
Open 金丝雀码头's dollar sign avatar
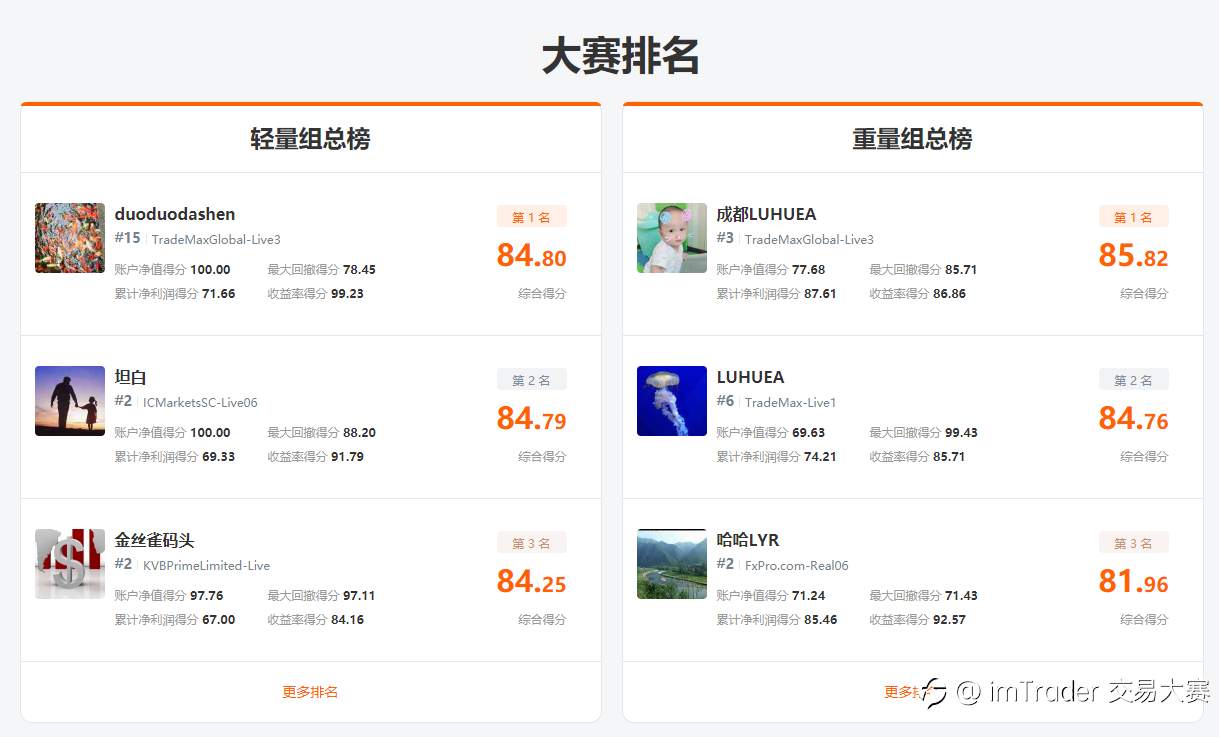pyautogui.click(x=70, y=564)
